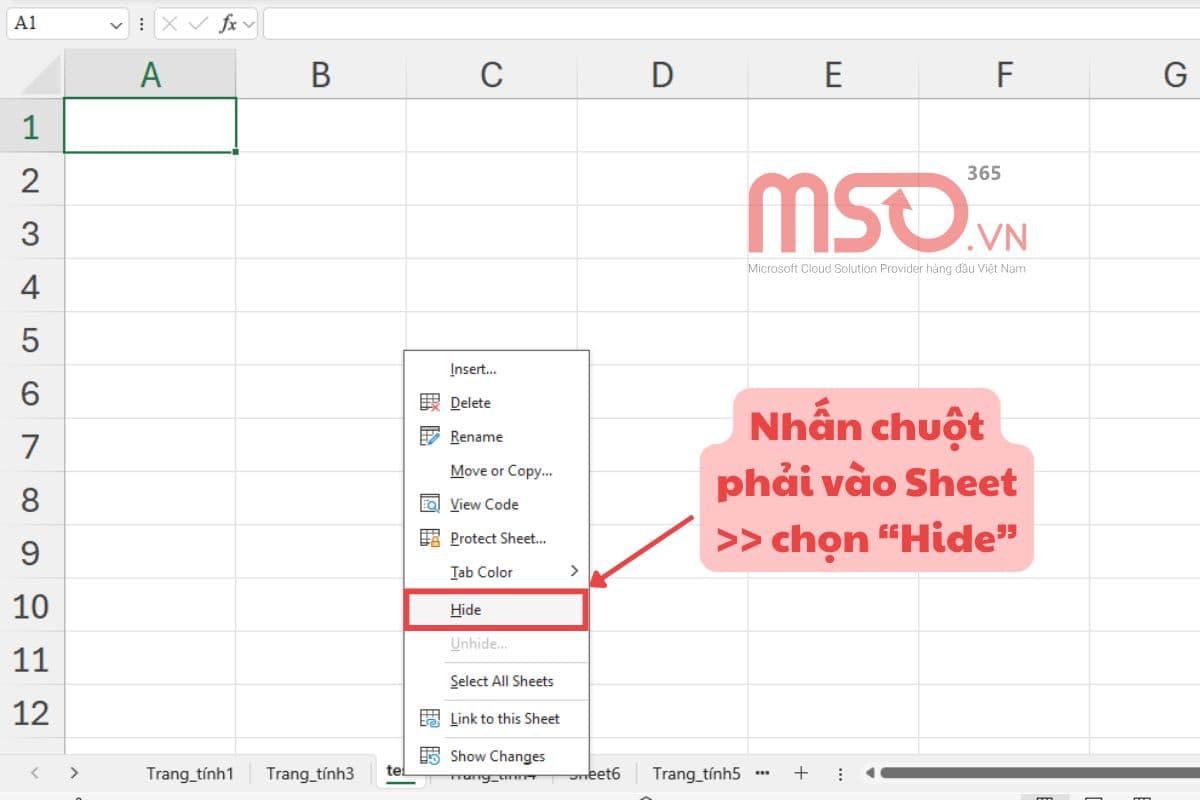Select column A header
Viewport: 1200px width, 800px height.
(x=150, y=74)
